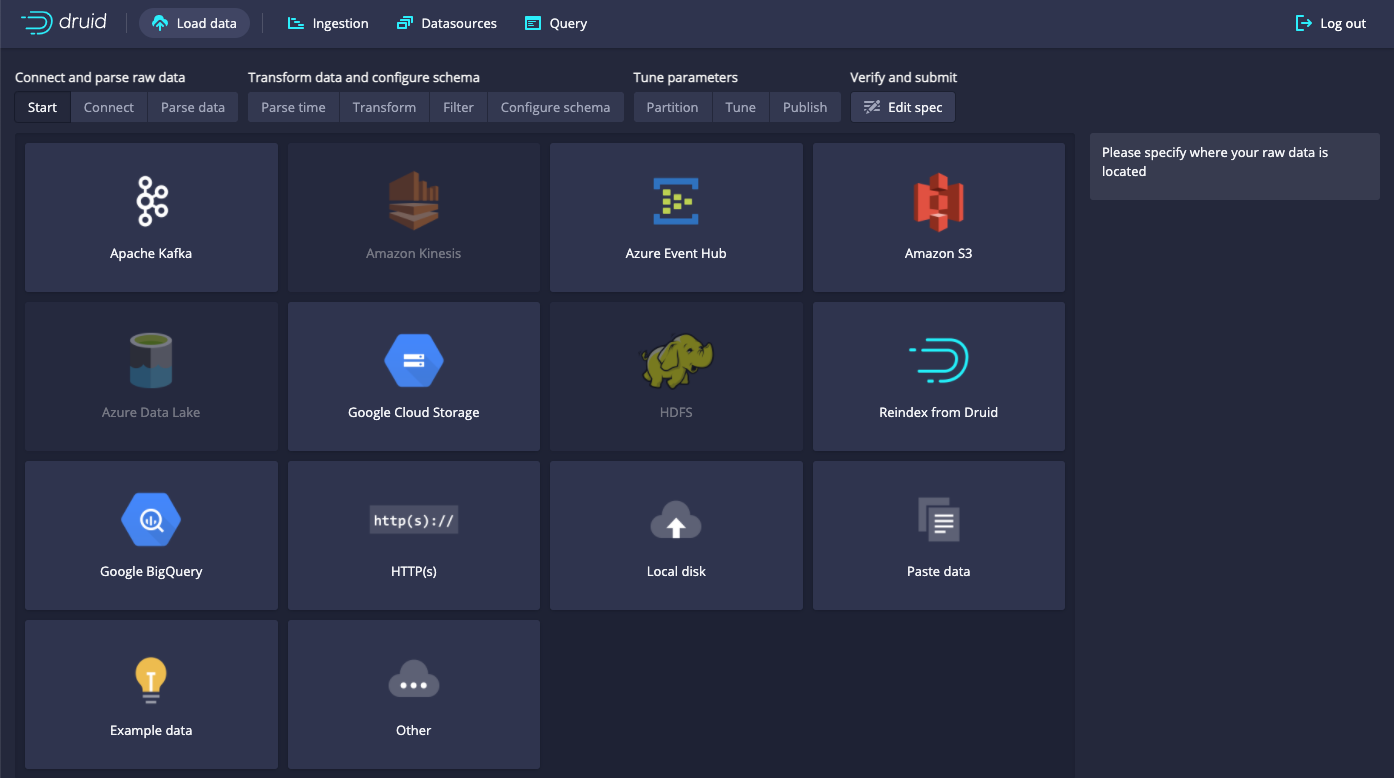Click the Reindex from Druid icon
Image resolution: width=1394 pixels, height=778 pixels.
(x=938, y=360)
